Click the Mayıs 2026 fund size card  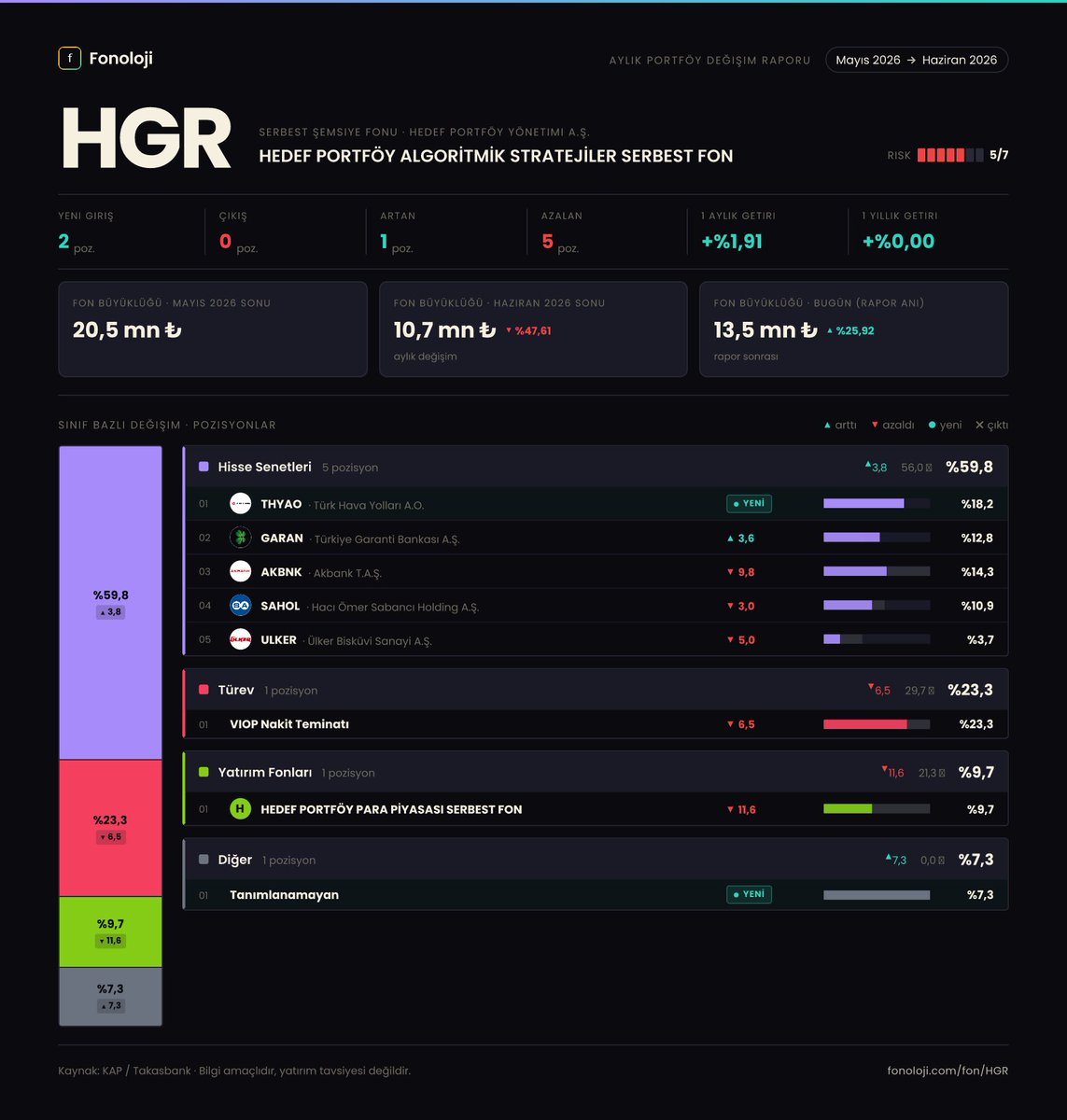click(x=213, y=329)
